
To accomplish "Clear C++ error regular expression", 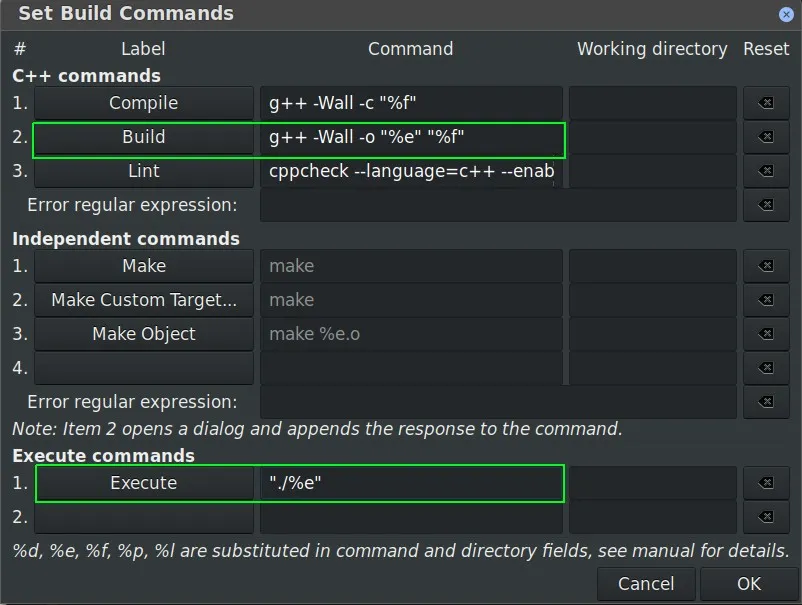I will pyautogui.click(x=766, y=205).
